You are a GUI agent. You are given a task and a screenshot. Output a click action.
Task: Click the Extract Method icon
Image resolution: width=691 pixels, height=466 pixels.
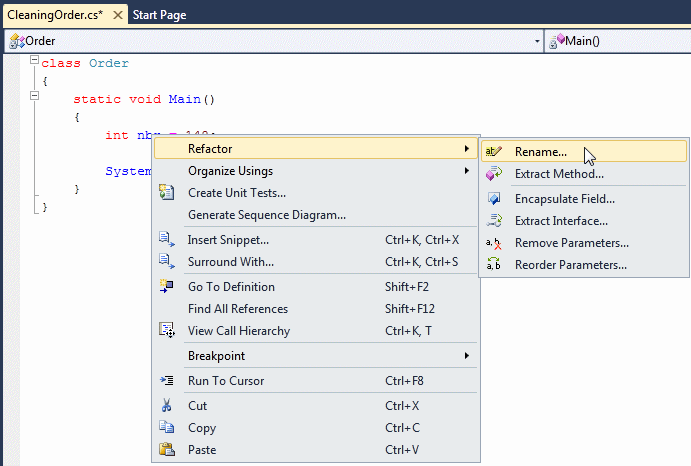(x=494, y=174)
